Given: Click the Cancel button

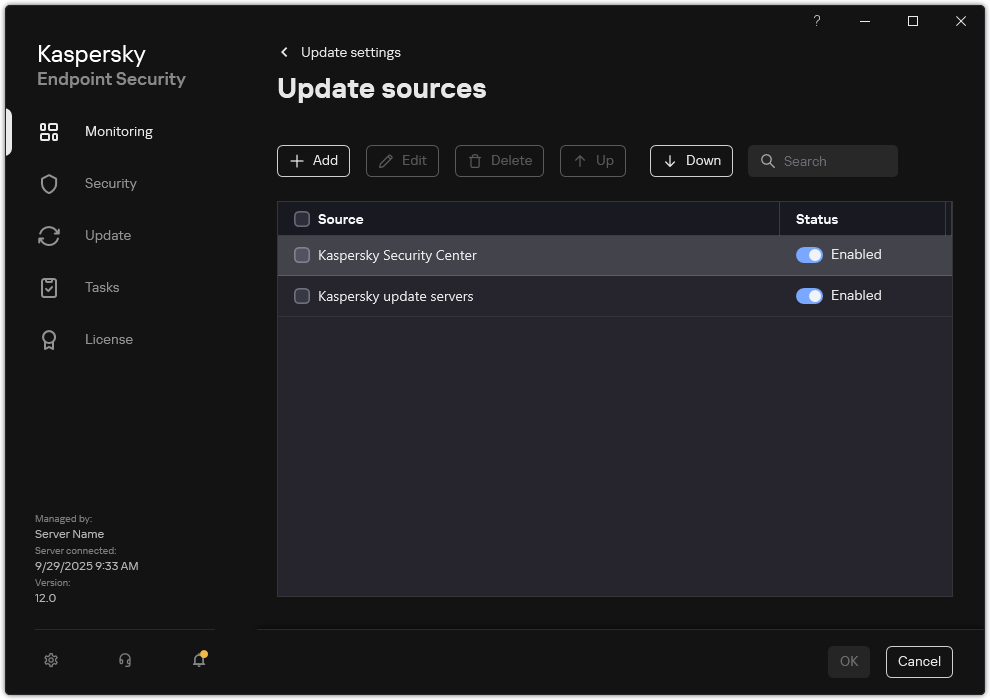Looking at the screenshot, I should tap(918, 661).
